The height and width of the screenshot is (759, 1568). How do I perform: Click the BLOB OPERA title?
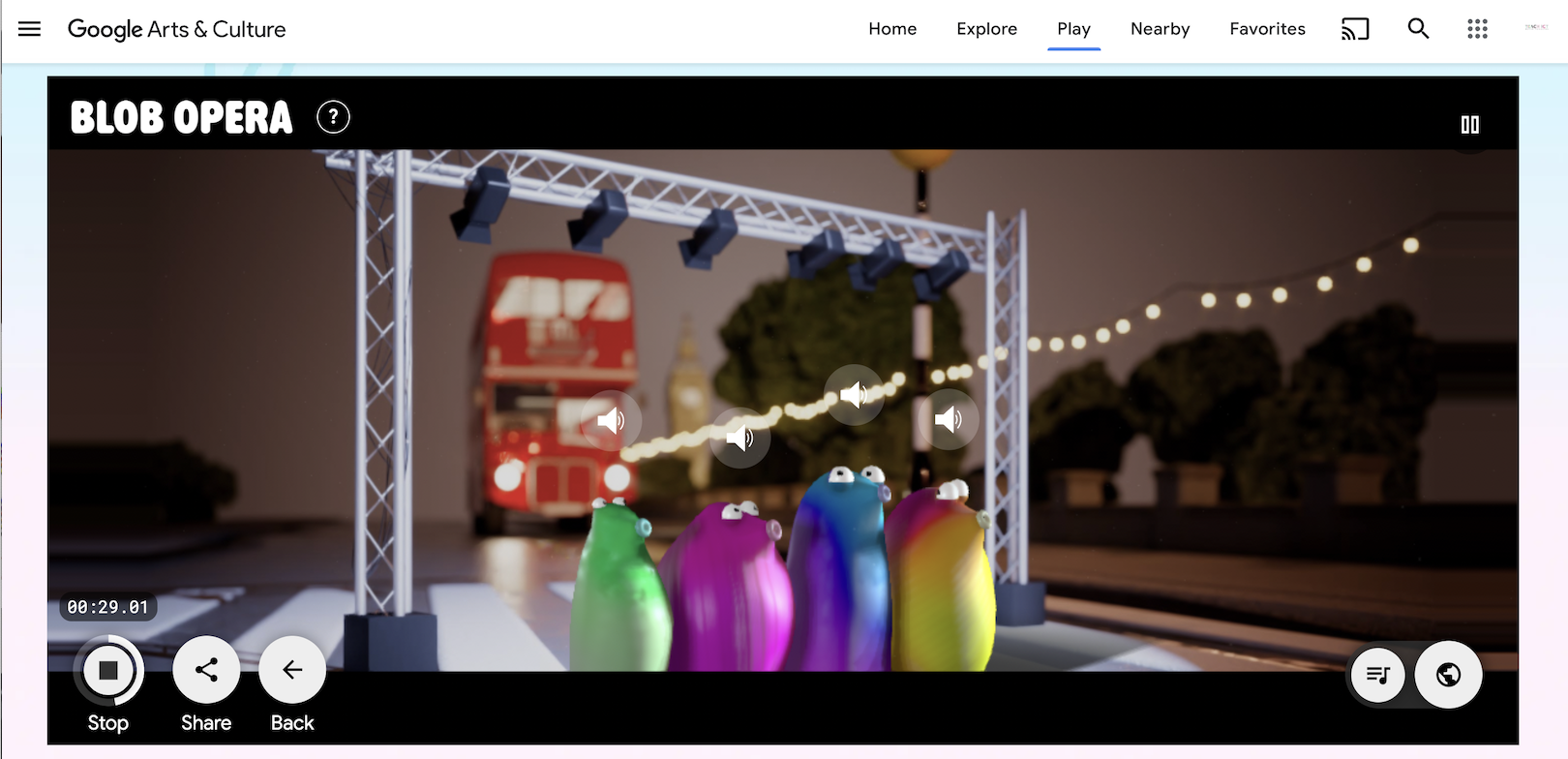pos(181,118)
